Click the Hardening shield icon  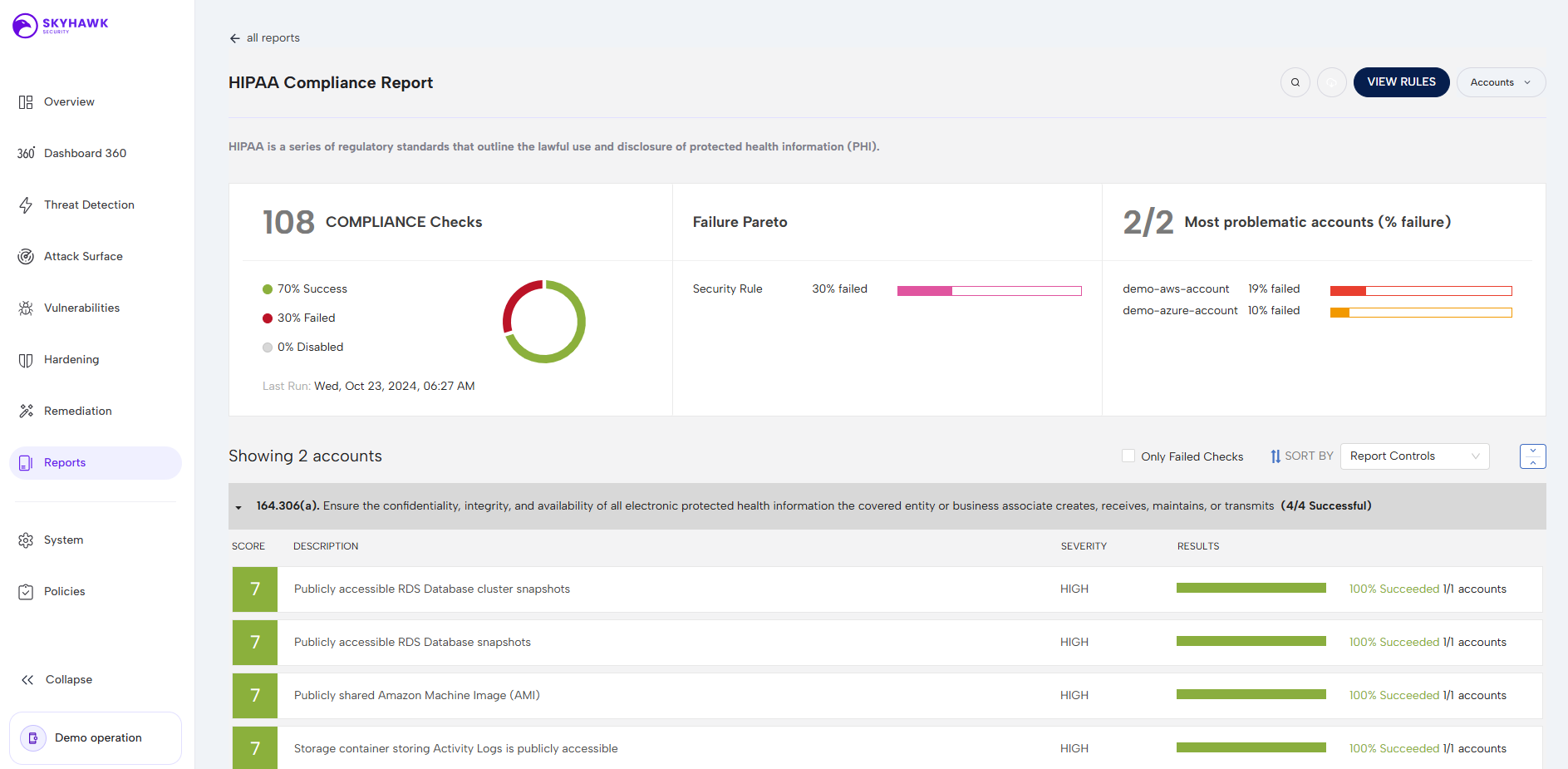pos(26,360)
